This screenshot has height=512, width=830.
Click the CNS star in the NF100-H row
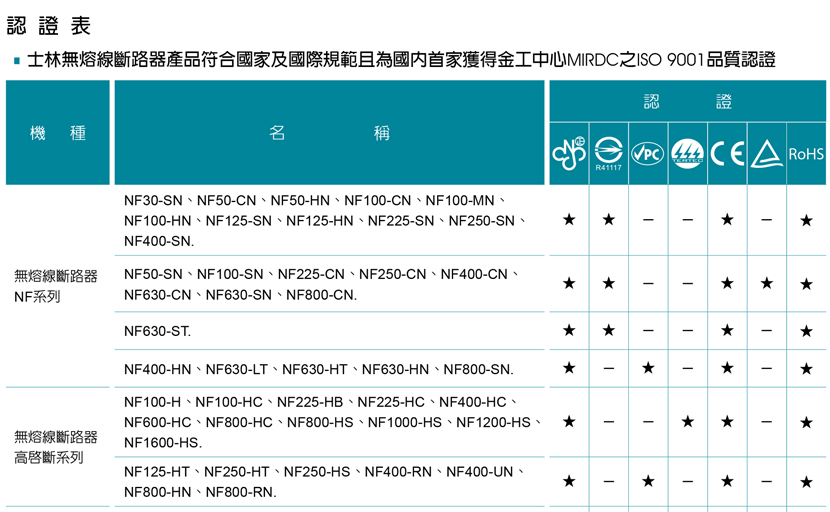(569, 421)
